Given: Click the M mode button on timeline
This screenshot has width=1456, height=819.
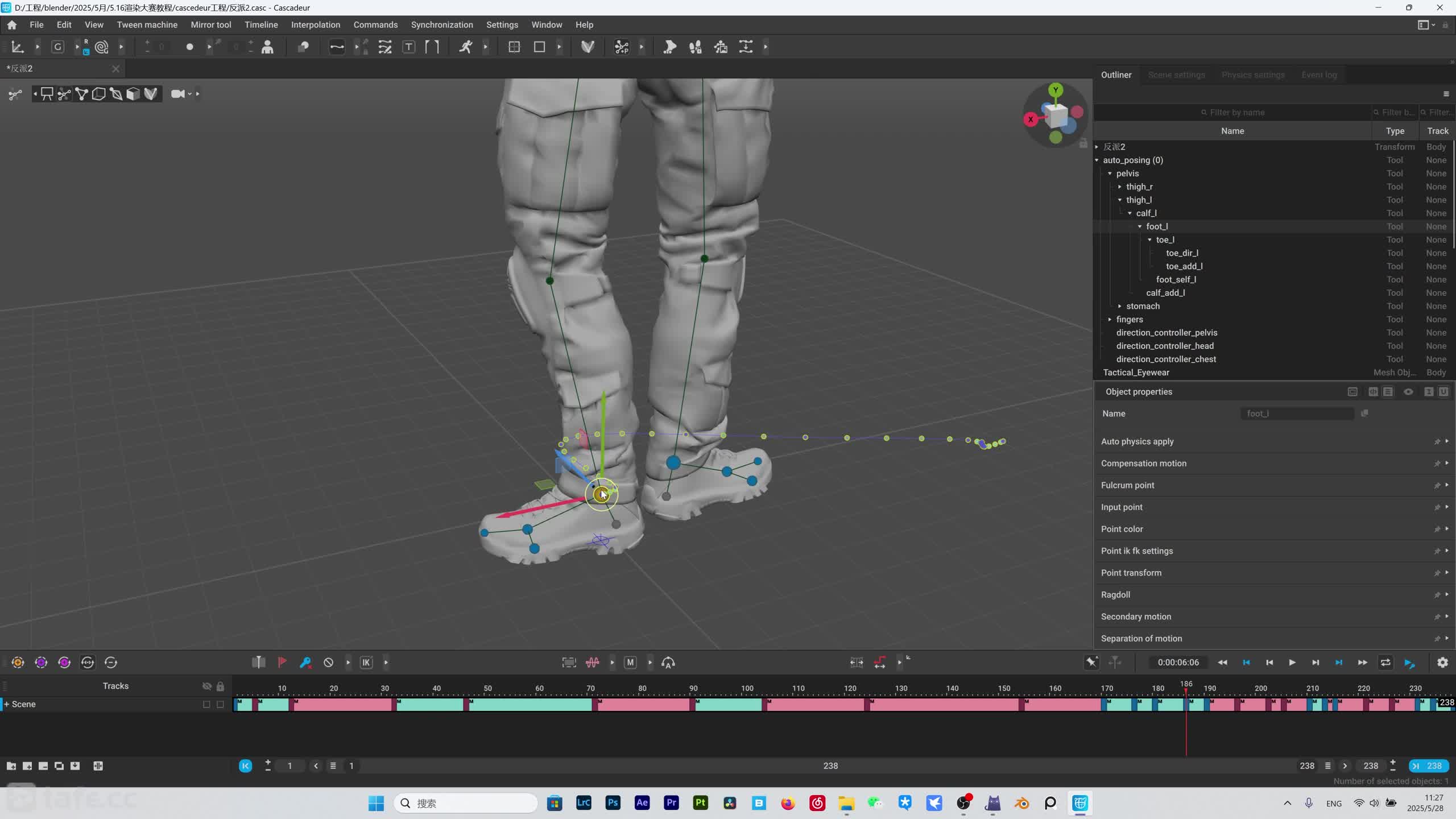Looking at the screenshot, I should coord(630,663).
